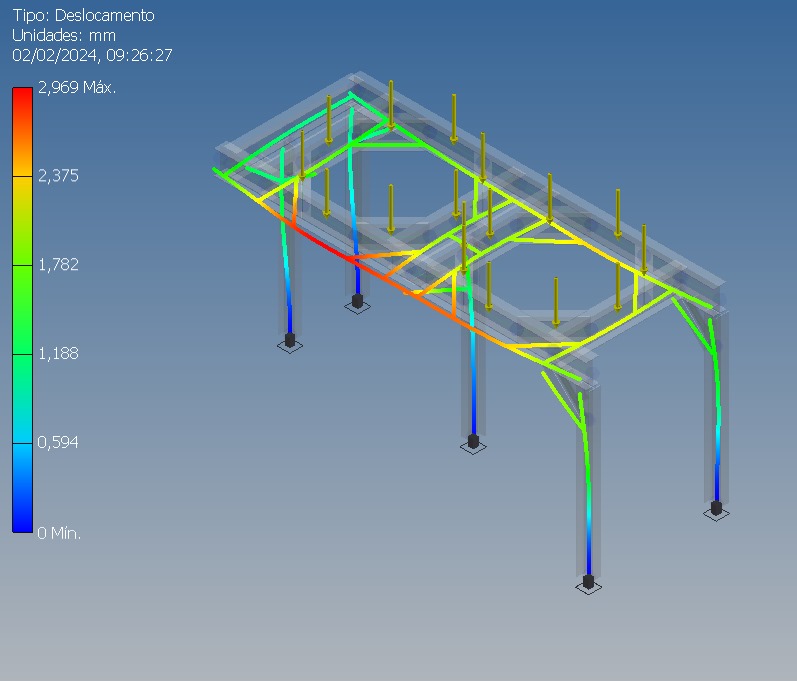The width and height of the screenshot is (797, 681).
Task: Pick the fixed support under the rear leg
Action: coord(357,302)
